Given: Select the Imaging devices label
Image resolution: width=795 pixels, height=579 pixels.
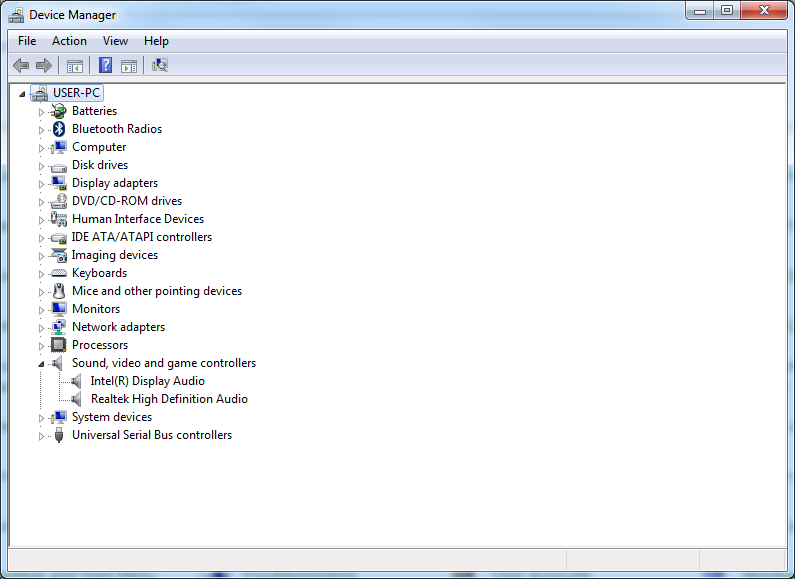Looking at the screenshot, I should click(x=115, y=255).
